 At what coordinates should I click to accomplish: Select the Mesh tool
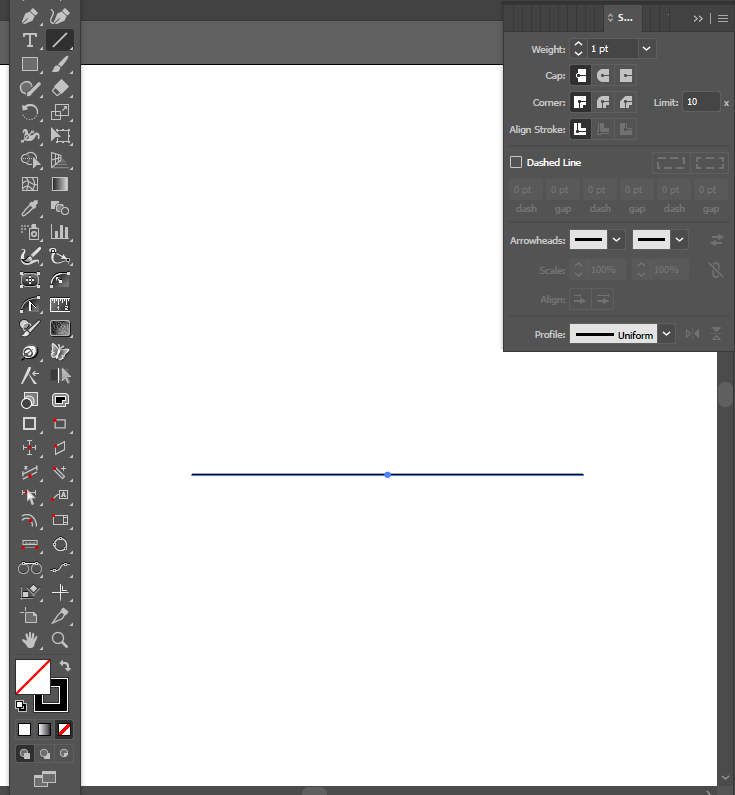pyautogui.click(x=29, y=184)
